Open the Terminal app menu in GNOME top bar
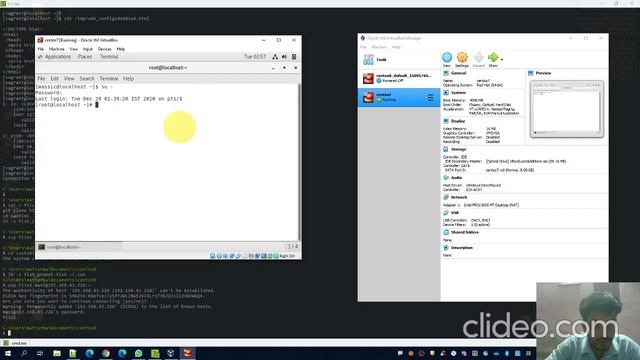This screenshot has height=360, width=640. [109, 57]
